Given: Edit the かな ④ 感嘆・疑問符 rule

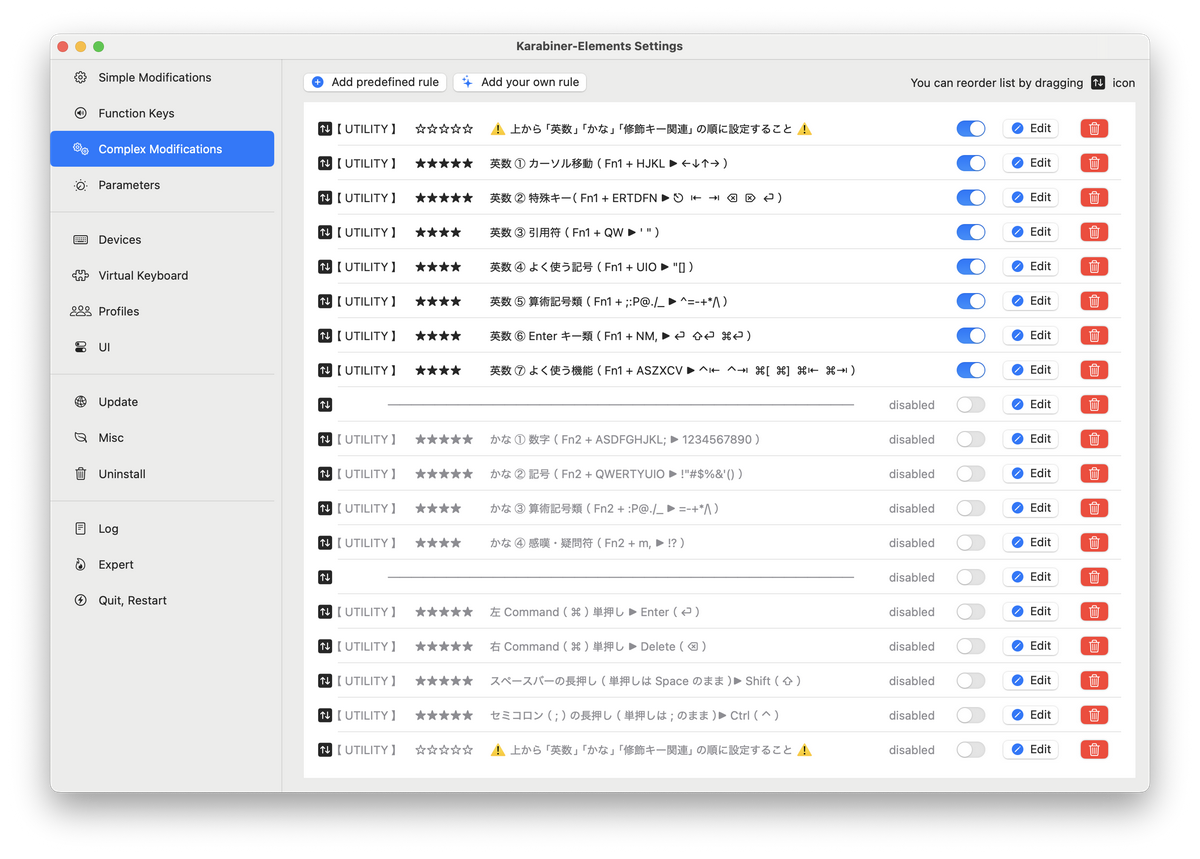Looking at the screenshot, I should point(1031,542).
